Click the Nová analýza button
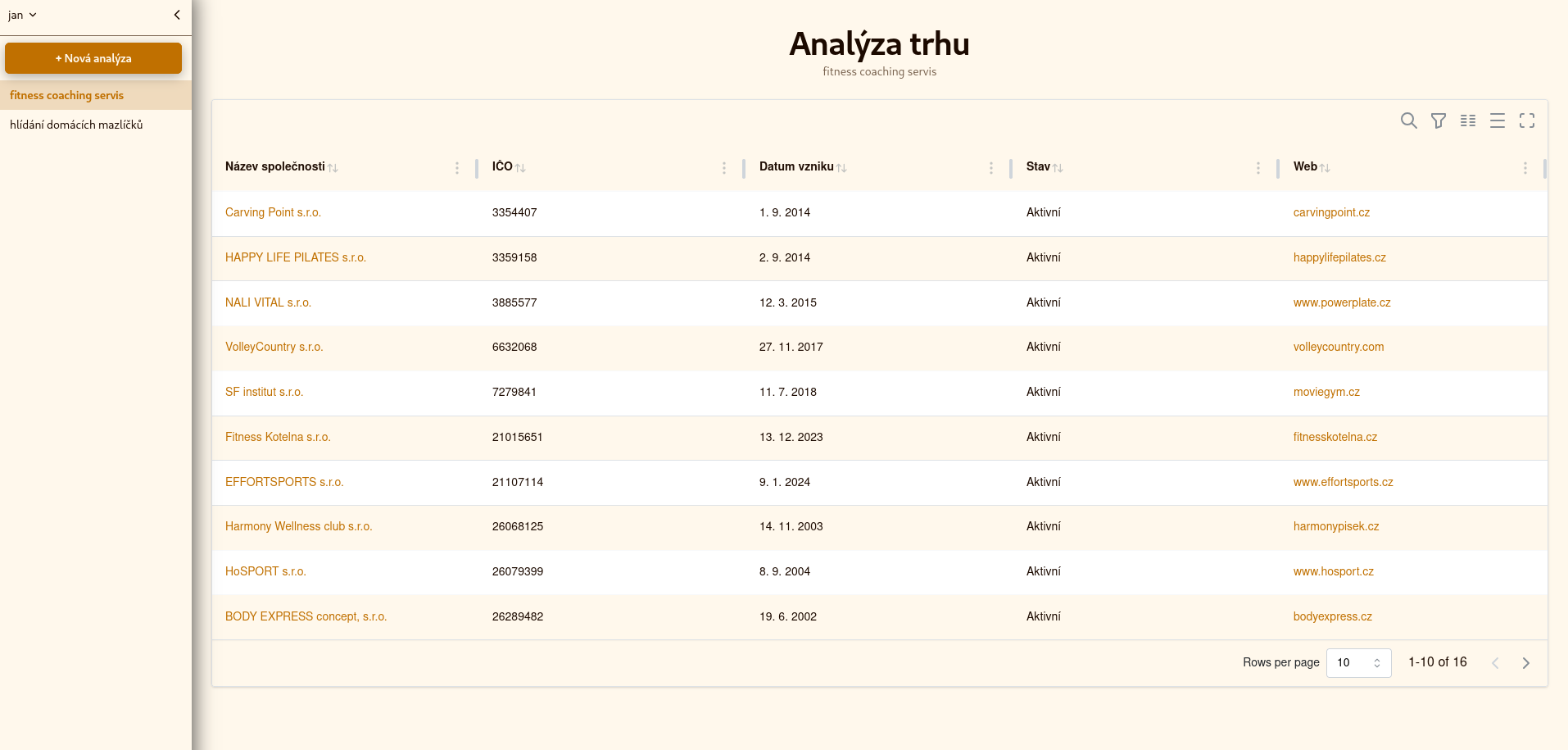This screenshot has height=750, width=1568. 93,58
